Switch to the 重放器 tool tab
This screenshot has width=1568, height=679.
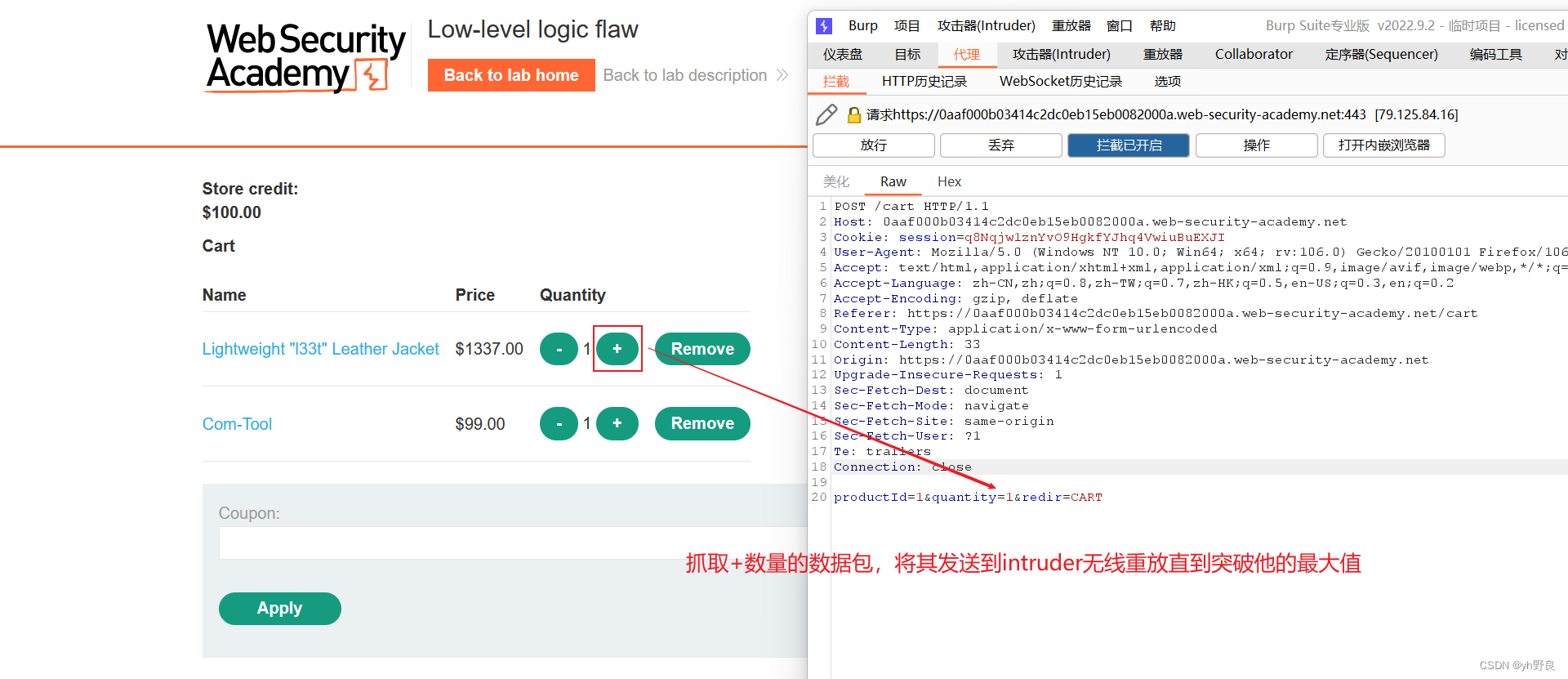pos(1162,55)
